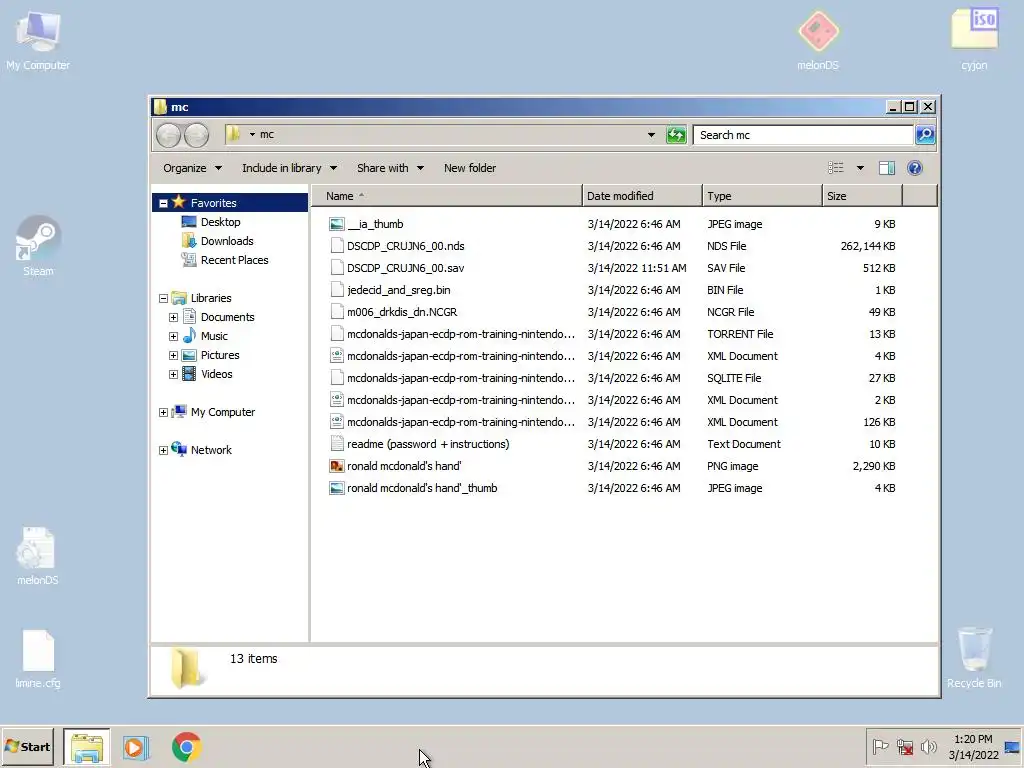
Task: Click the Back navigation button
Action: click(x=168, y=135)
